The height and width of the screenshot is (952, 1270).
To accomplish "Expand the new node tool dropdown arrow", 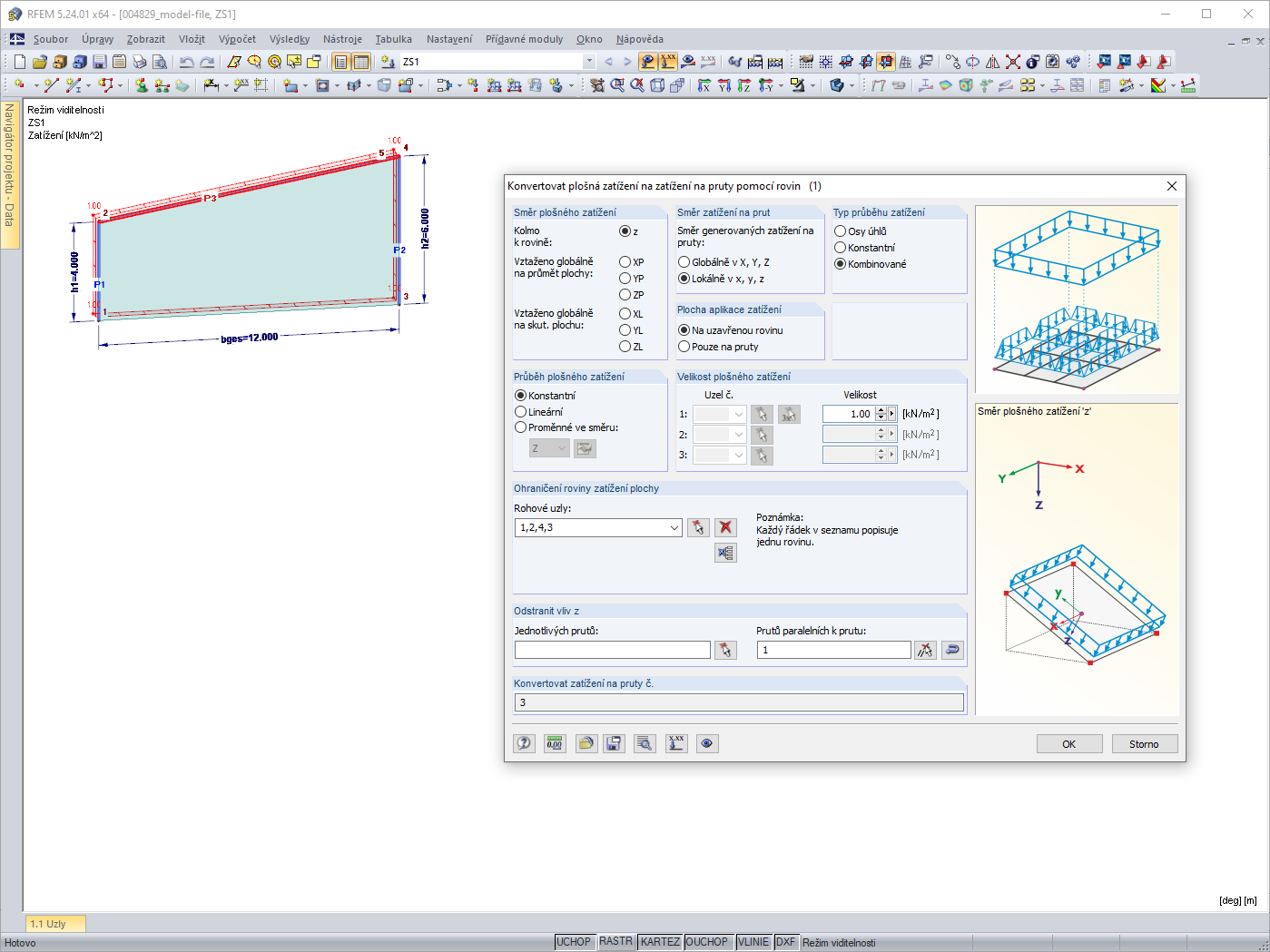I will [35, 86].
